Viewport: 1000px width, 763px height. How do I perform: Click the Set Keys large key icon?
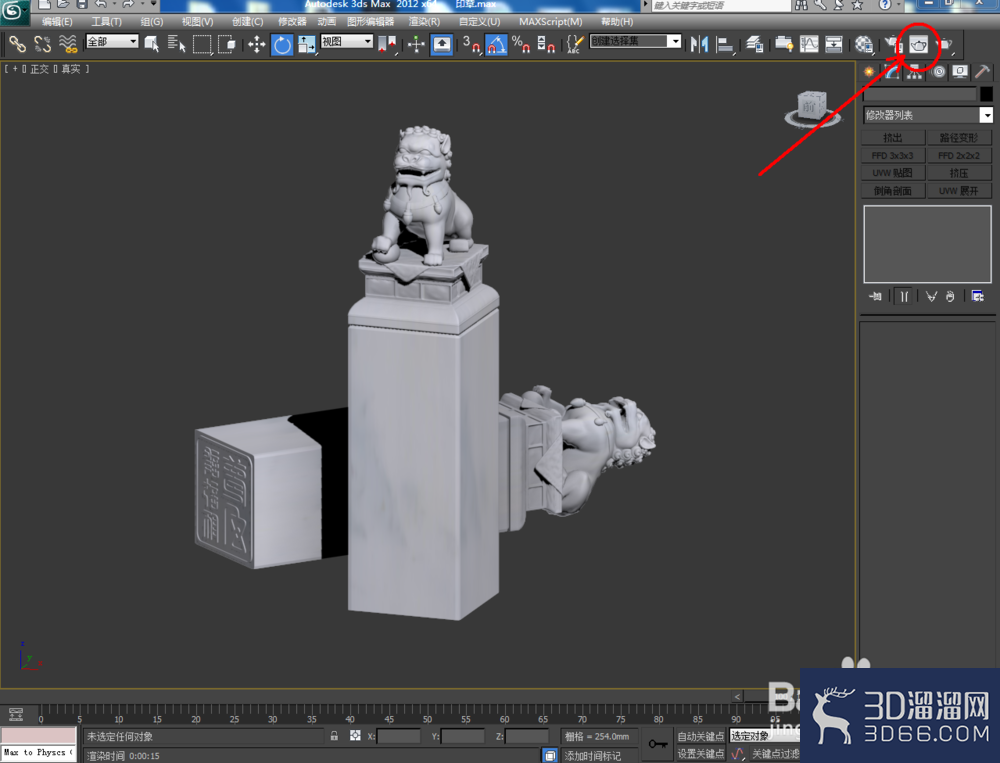pos(658,744)
